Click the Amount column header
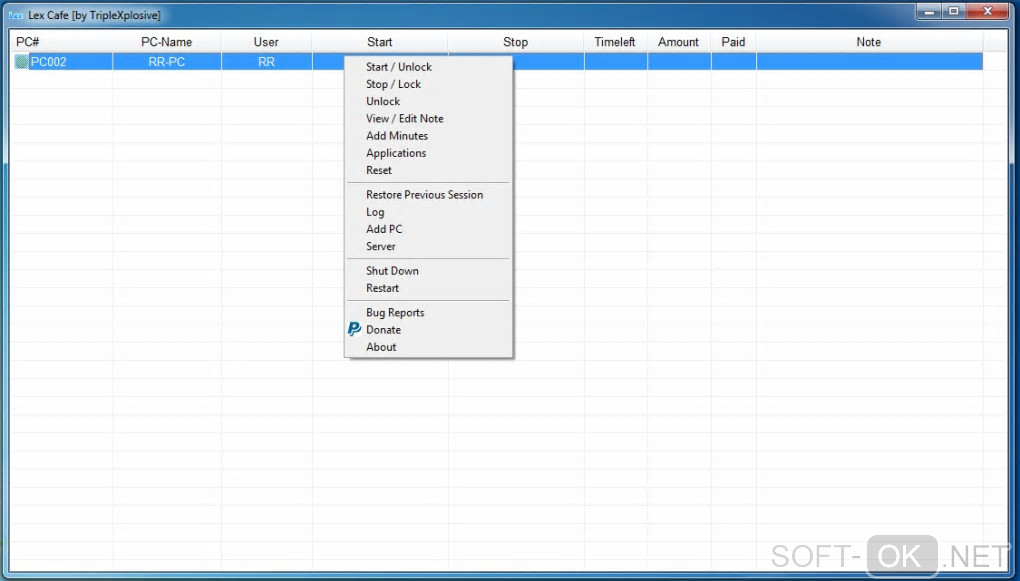 click(x=678, y=42)
